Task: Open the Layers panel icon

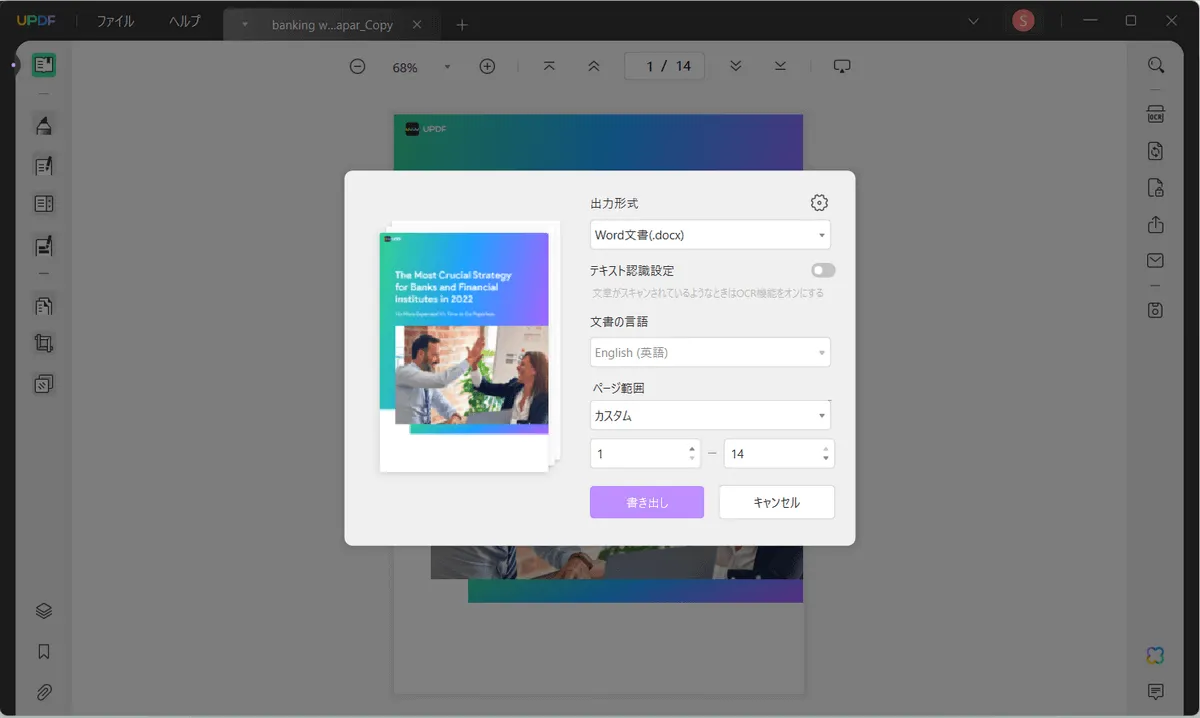Action: coord(43,611)
